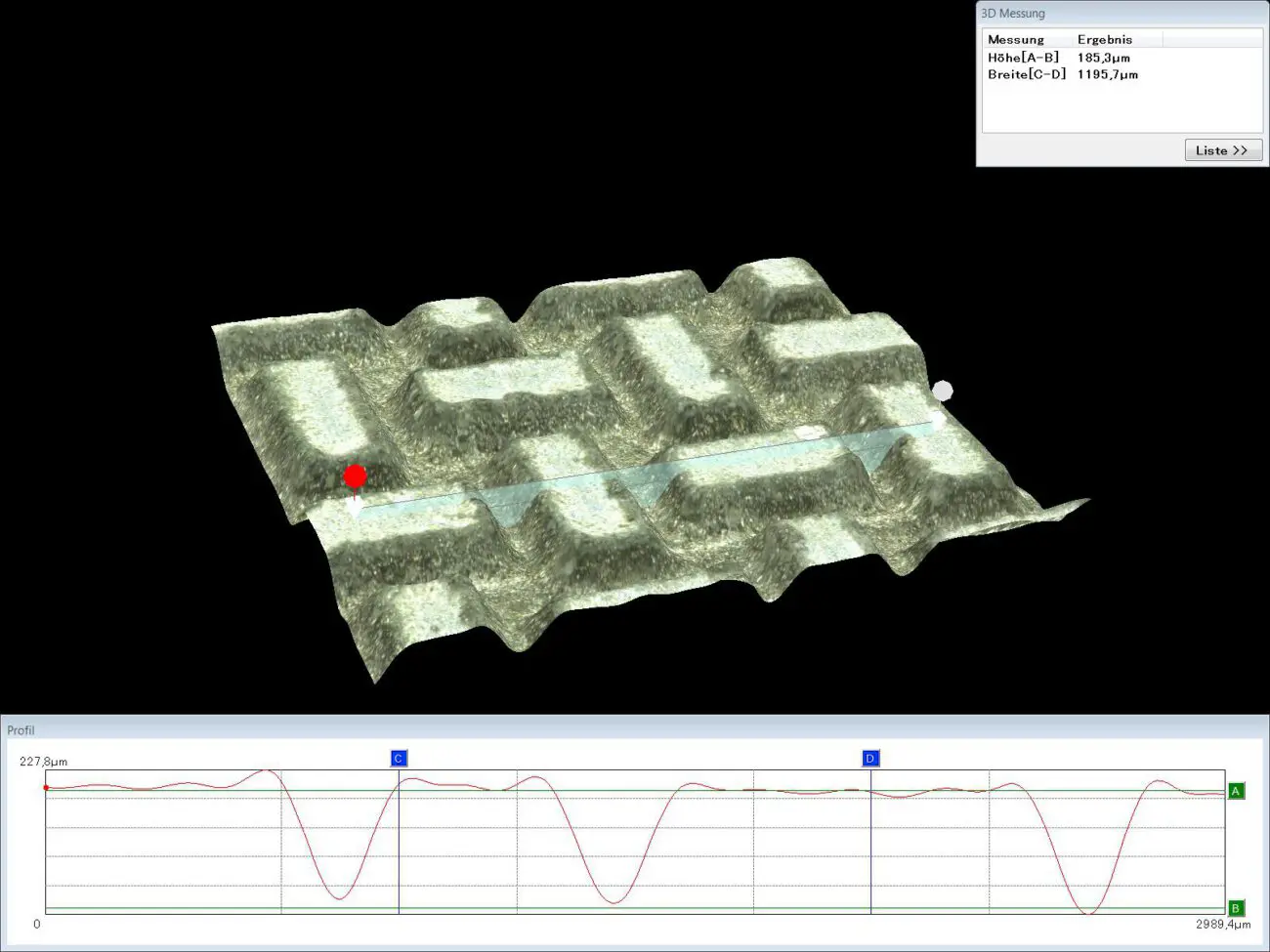Click the white arrow below red marker

tap(354, 506)
